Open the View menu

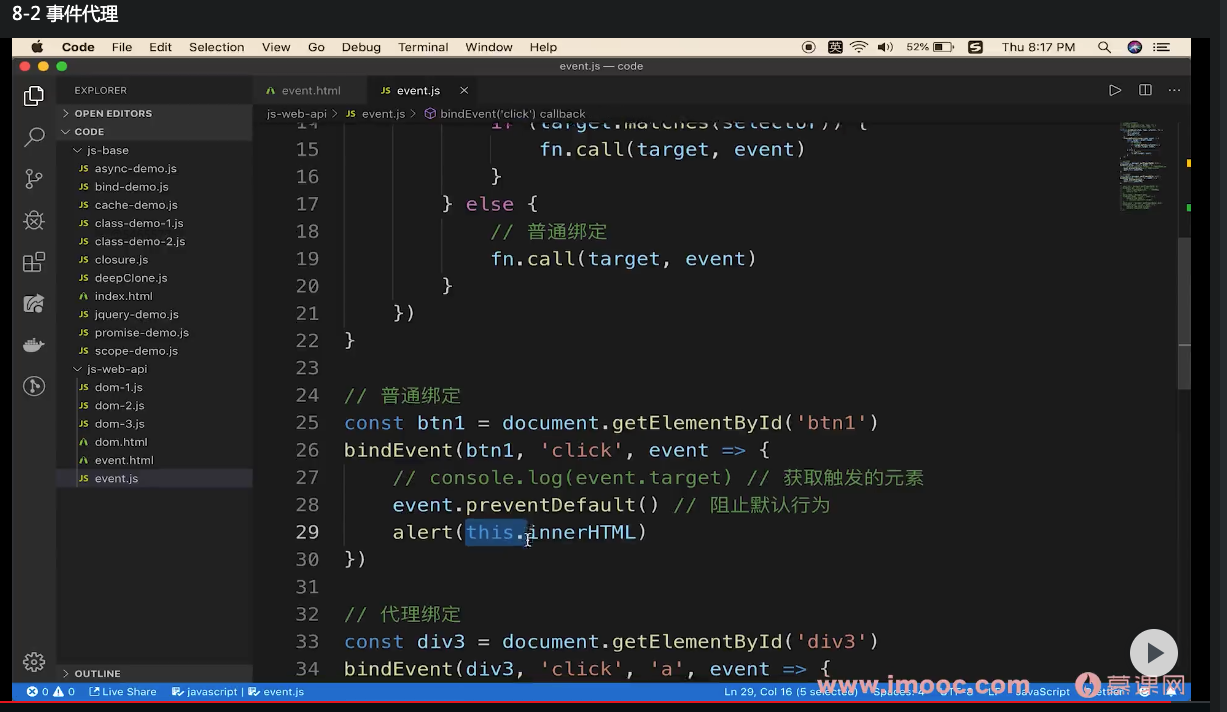[x=276, y=47]
